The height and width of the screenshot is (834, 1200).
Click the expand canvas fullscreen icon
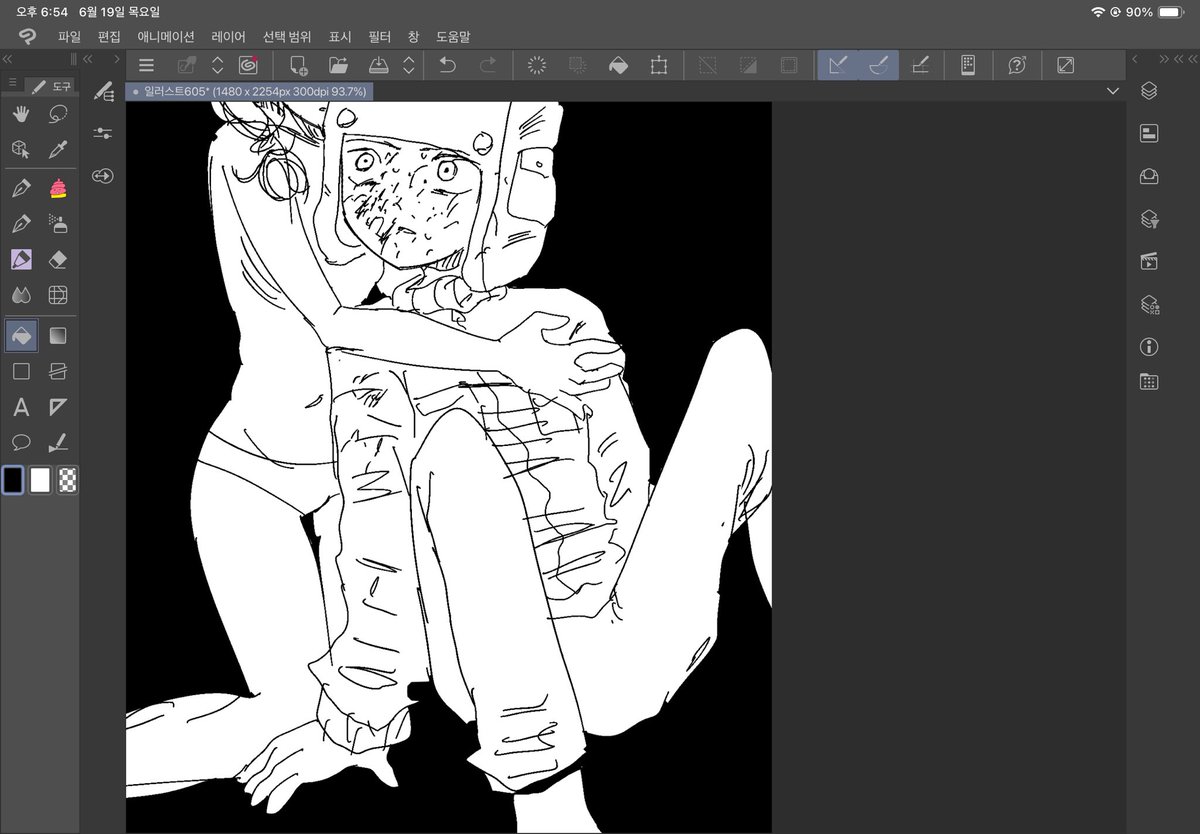[1066, 66]
